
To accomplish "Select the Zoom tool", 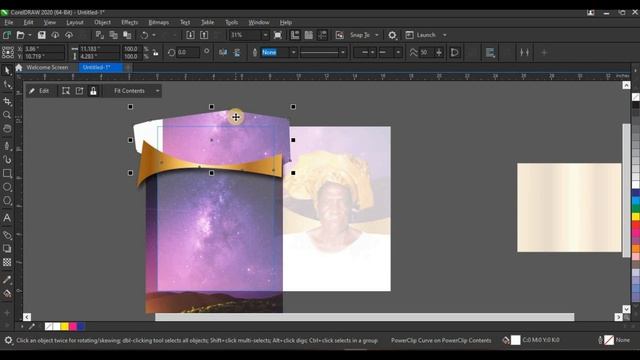I will coord(7,115).
